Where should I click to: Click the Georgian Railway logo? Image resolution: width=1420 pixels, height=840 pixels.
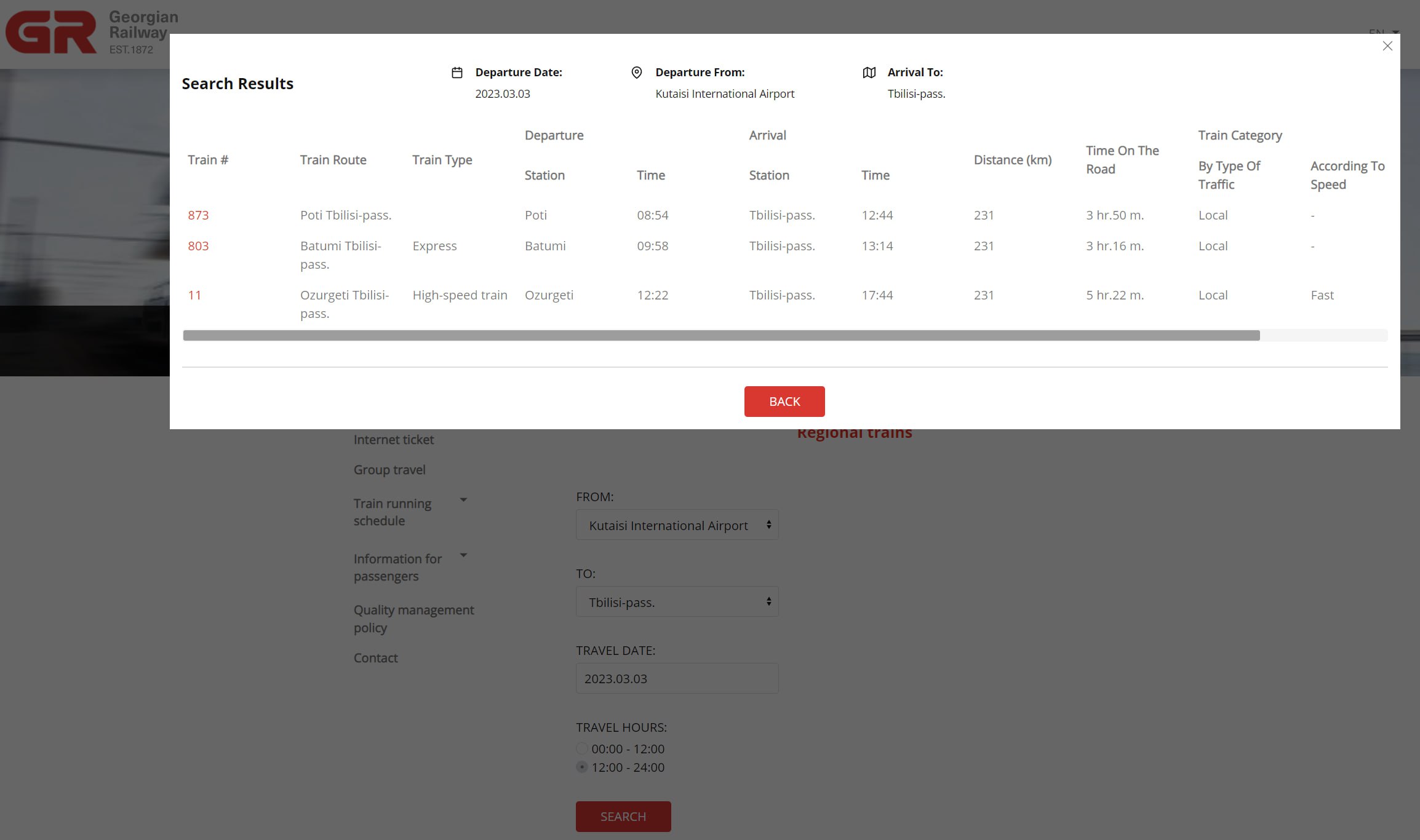(x=91, y=33)
